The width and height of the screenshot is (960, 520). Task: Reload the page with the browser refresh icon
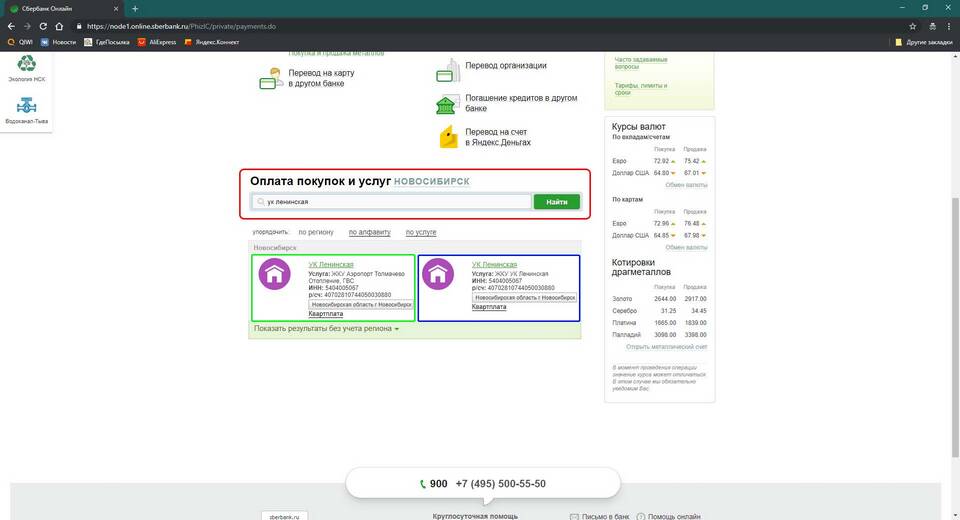click(x=43, y=26)
